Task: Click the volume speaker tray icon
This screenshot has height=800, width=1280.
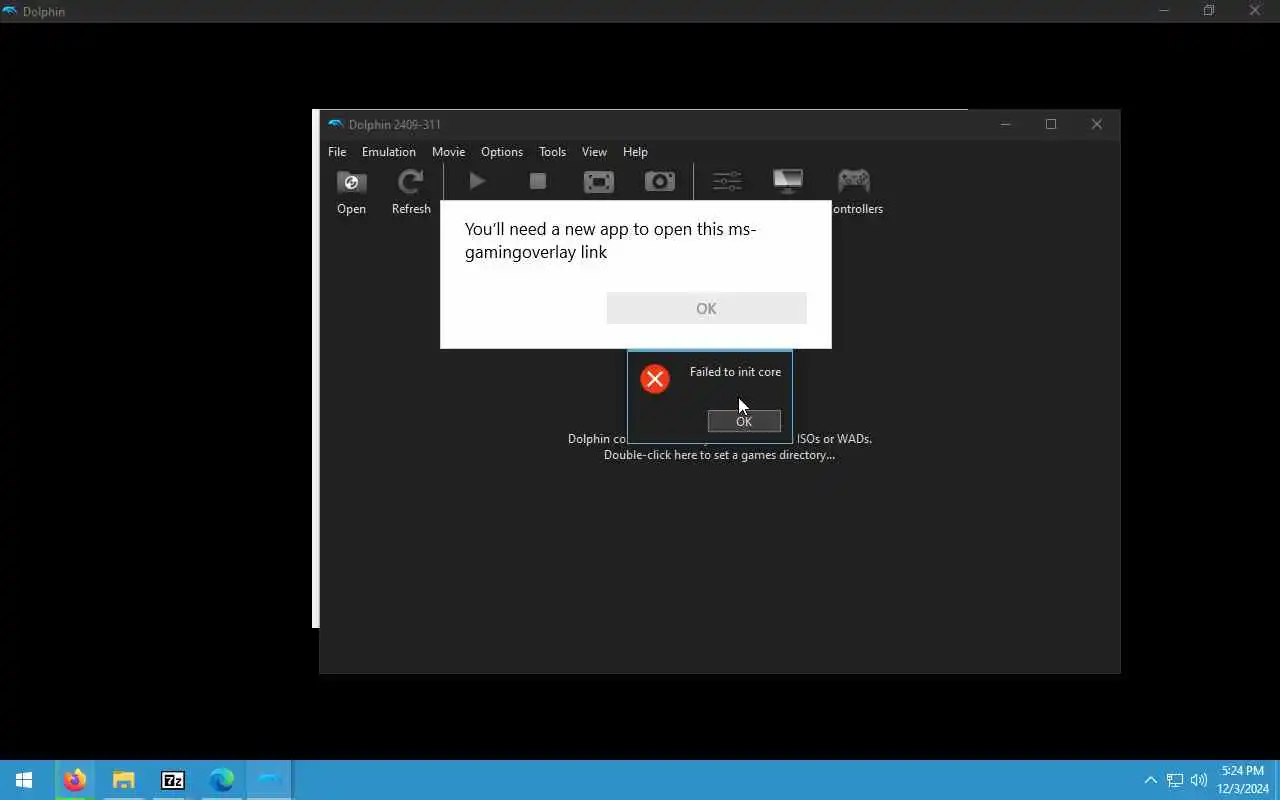Action: tap(1199, 780)
